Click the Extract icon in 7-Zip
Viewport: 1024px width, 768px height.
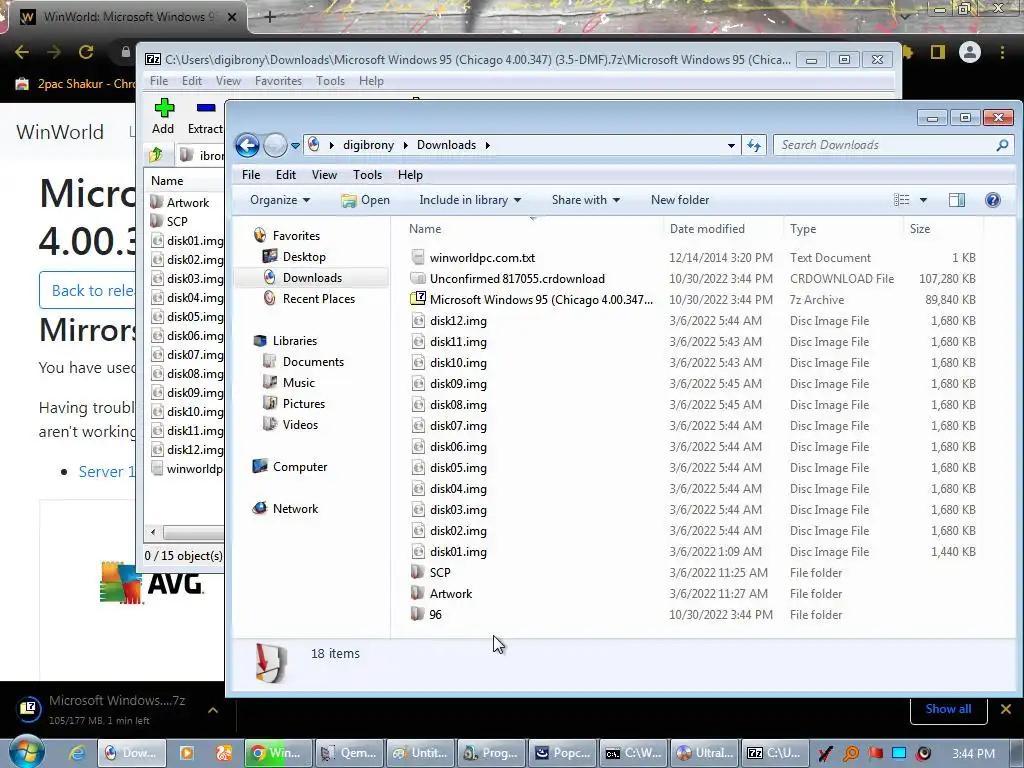[206, 108]
